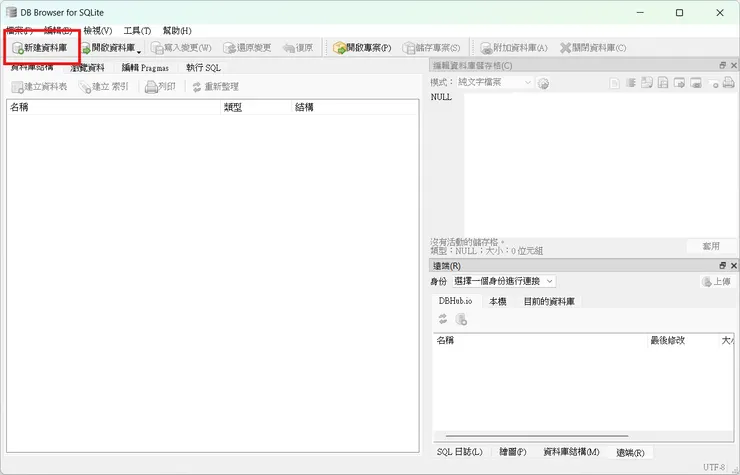Click the gear icon next to 模式 dropdown

543,83
